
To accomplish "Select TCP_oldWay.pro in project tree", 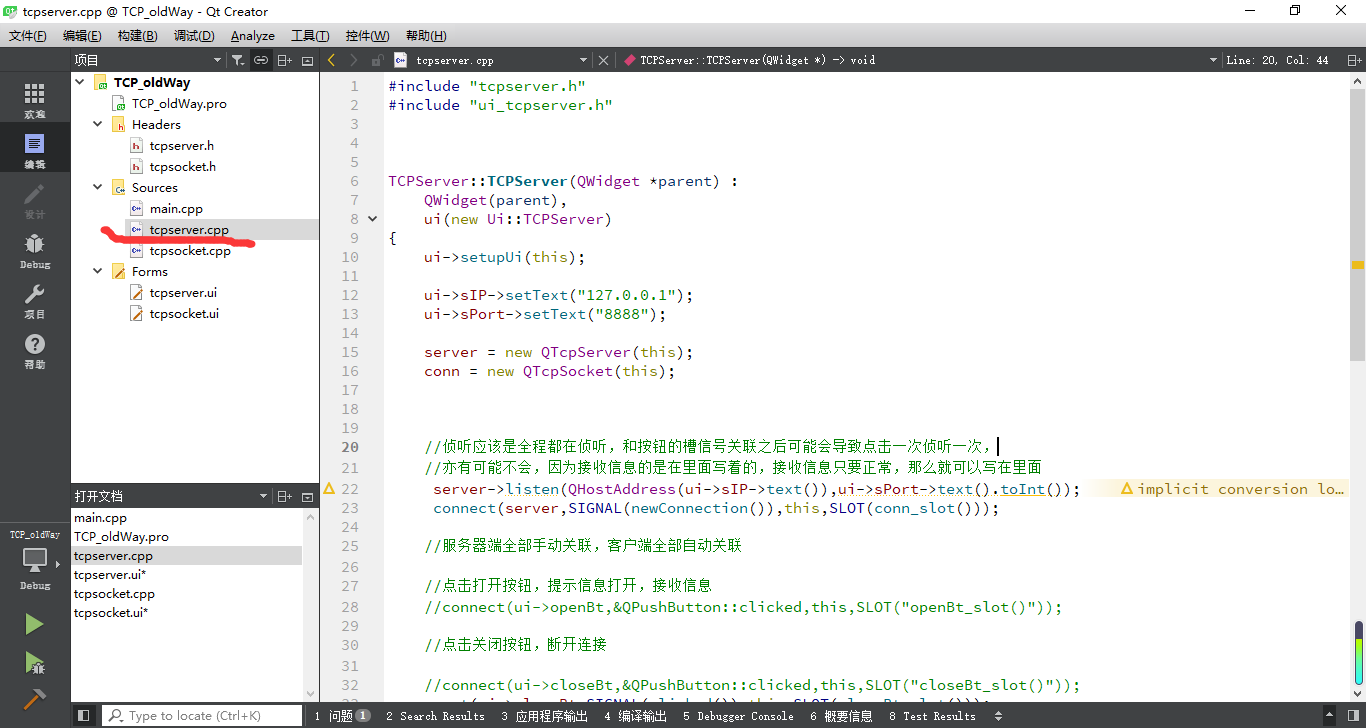I will pos(179,103).
